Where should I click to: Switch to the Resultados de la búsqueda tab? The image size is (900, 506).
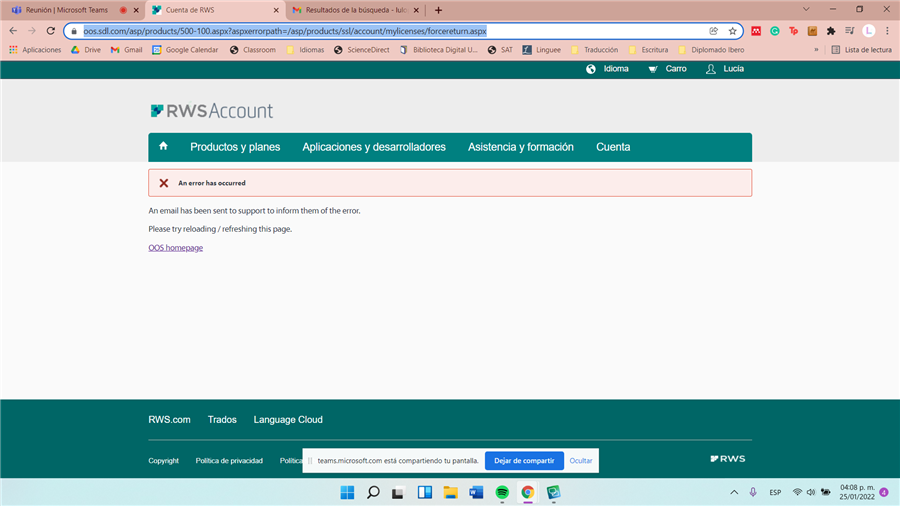tap(351, 10)
